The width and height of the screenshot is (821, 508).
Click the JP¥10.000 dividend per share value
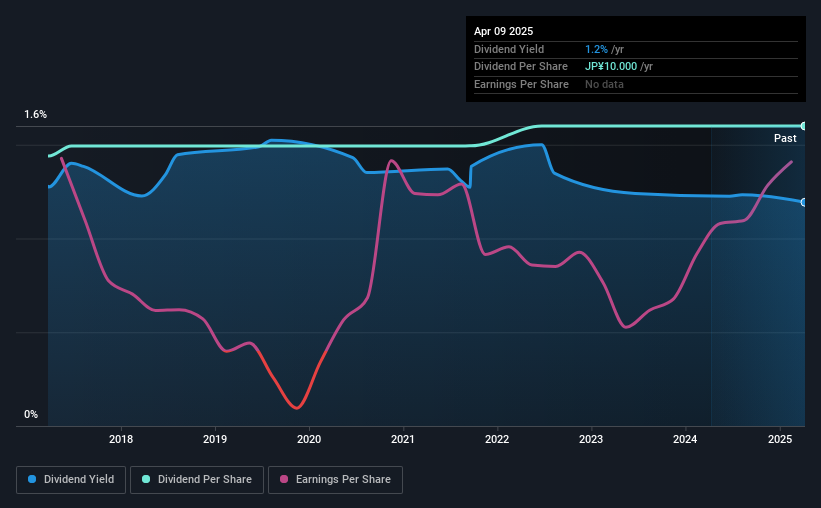[x=611, y=67]
